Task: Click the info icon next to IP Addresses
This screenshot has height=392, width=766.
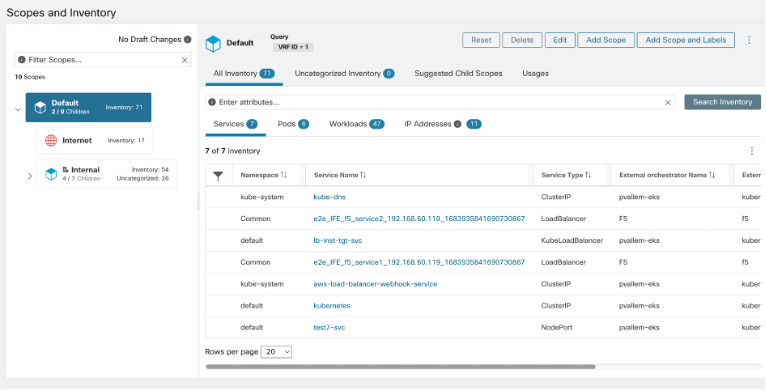Action: 458,124
